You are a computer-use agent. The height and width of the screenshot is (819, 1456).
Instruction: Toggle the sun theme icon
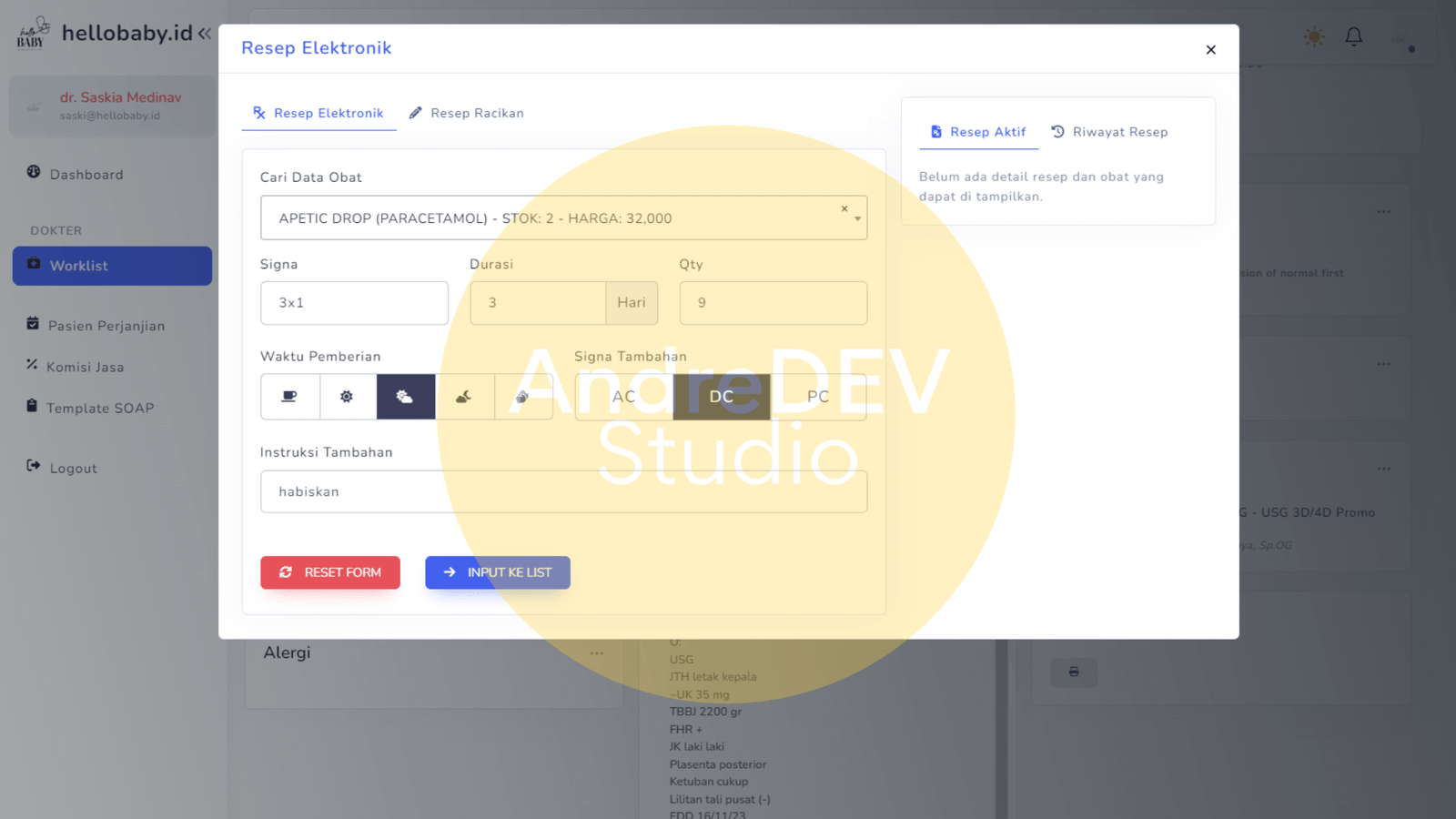[1313, 36]
